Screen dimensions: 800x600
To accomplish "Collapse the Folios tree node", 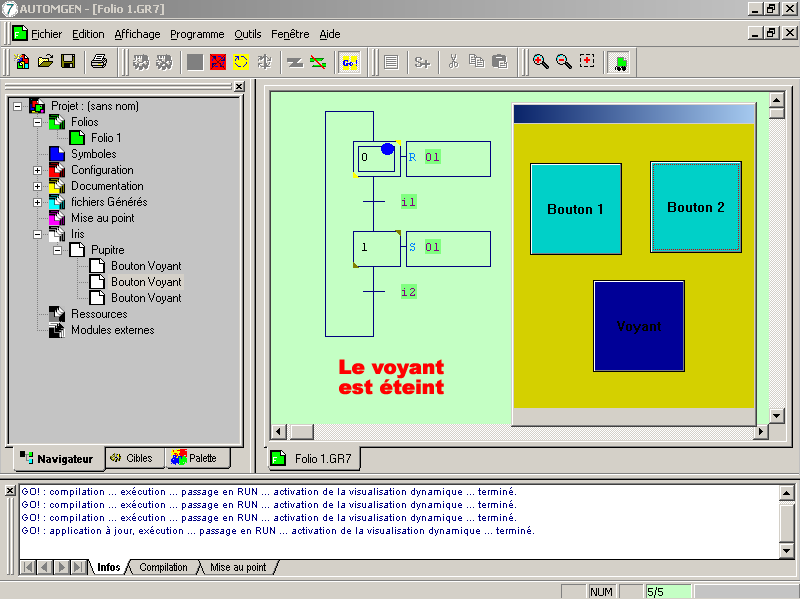I will point(38,122).
